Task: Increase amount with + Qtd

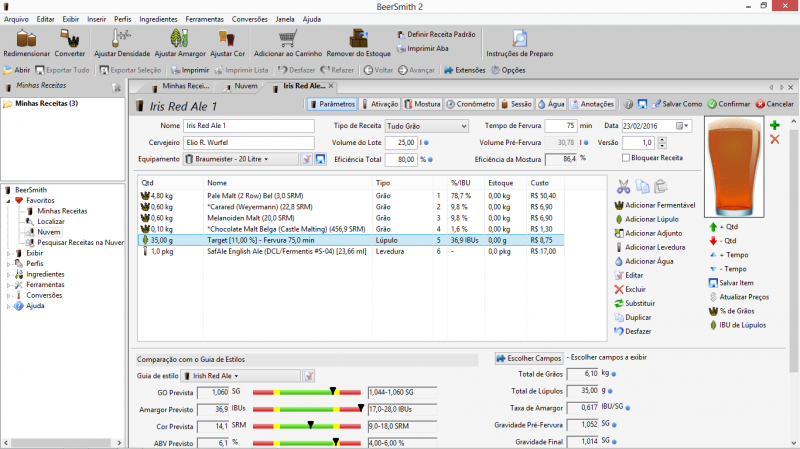Action: [x=723, y=227]
